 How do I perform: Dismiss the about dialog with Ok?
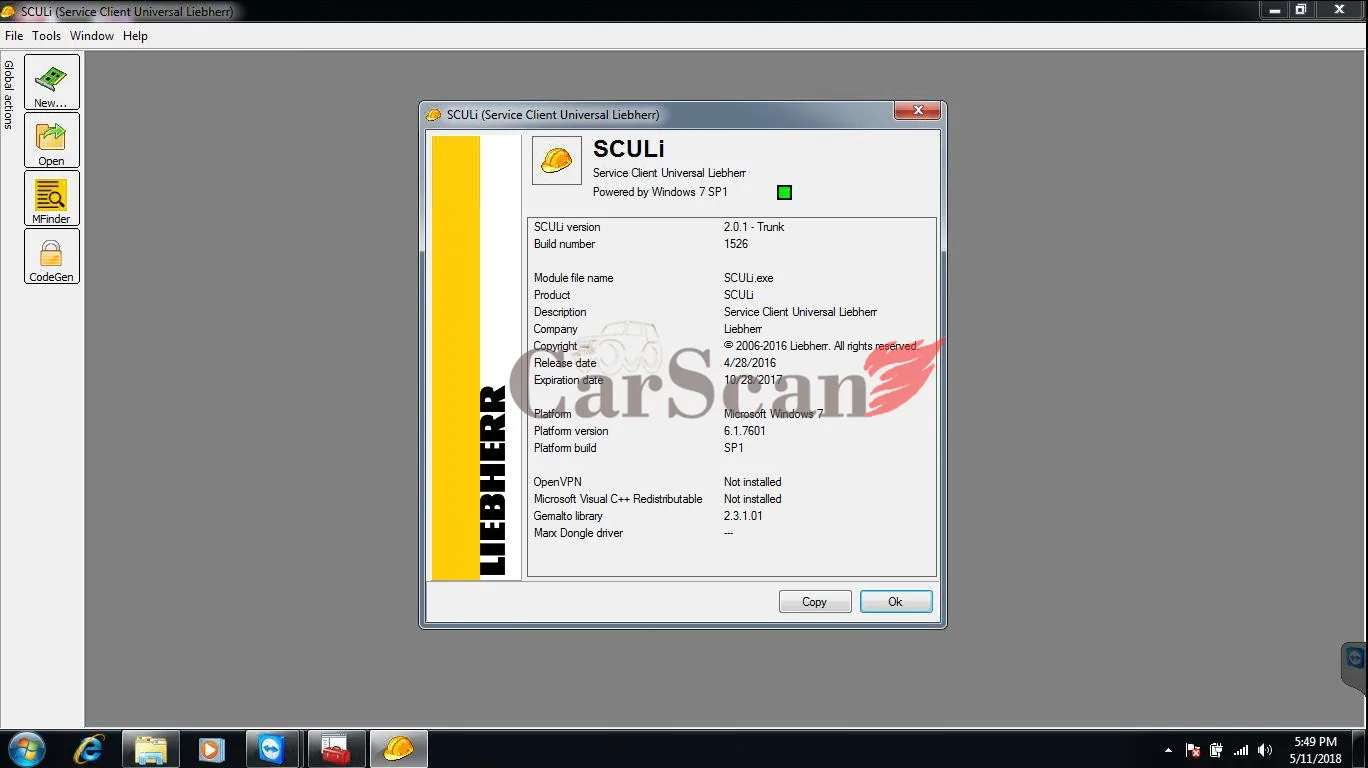(x=895, y=602)
